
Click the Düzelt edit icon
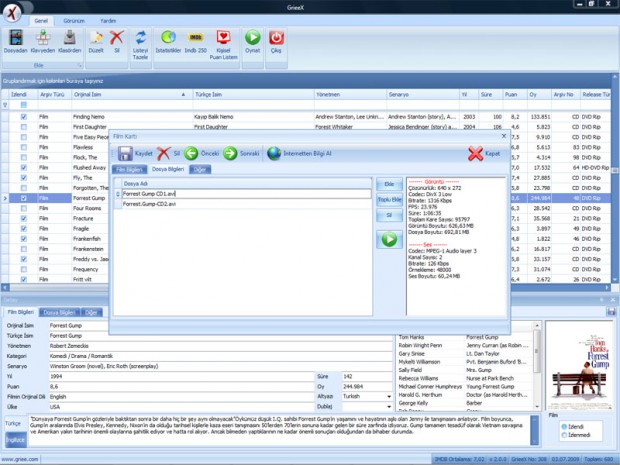pos(96,38)
